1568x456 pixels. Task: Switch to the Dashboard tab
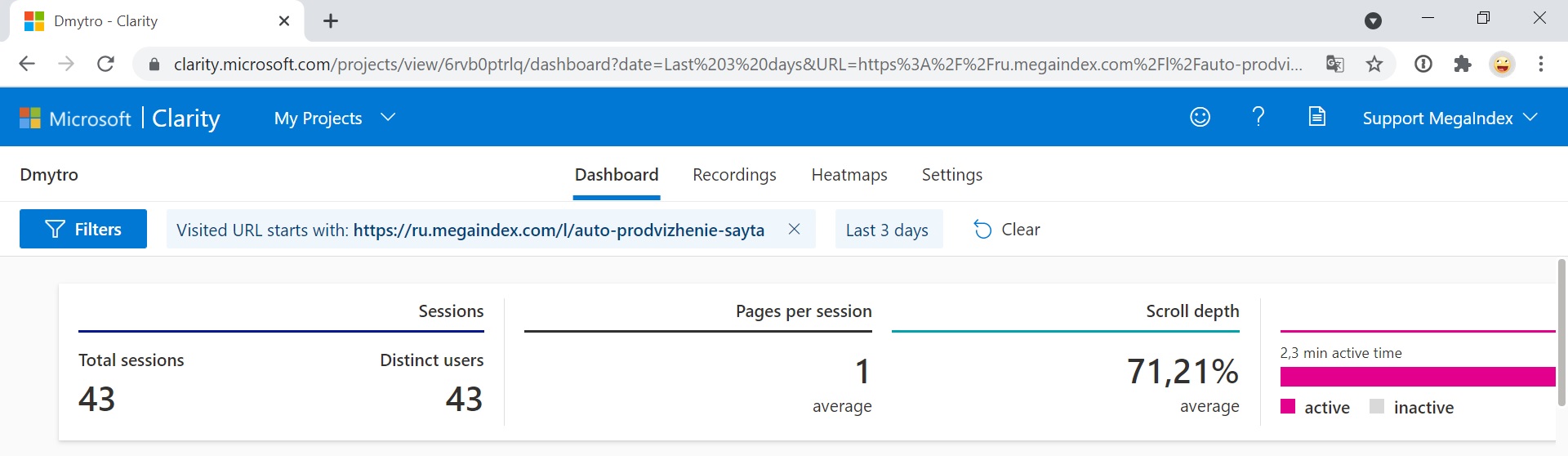coord(617,175)
